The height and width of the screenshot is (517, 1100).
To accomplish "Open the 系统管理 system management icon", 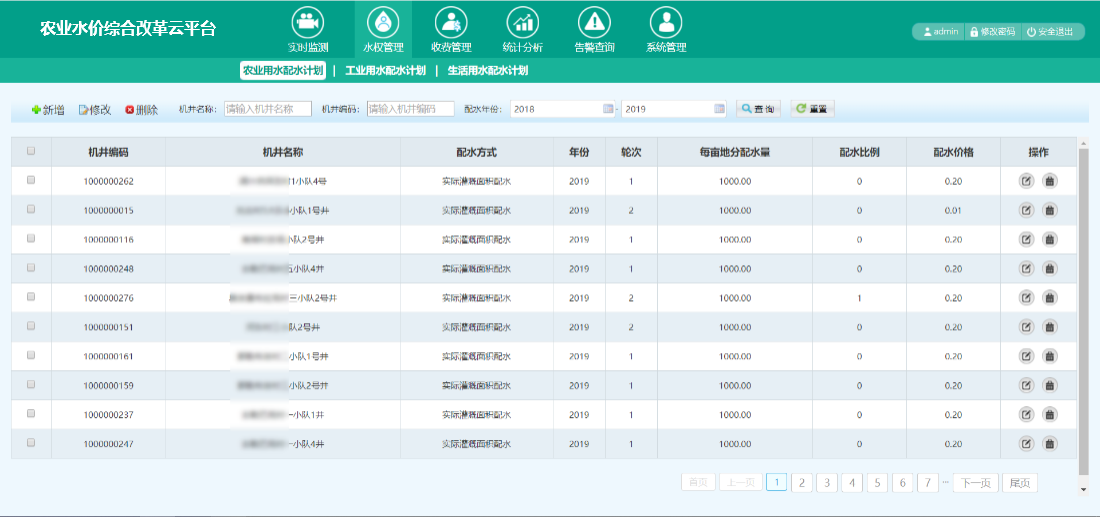I will pos(666,22).
